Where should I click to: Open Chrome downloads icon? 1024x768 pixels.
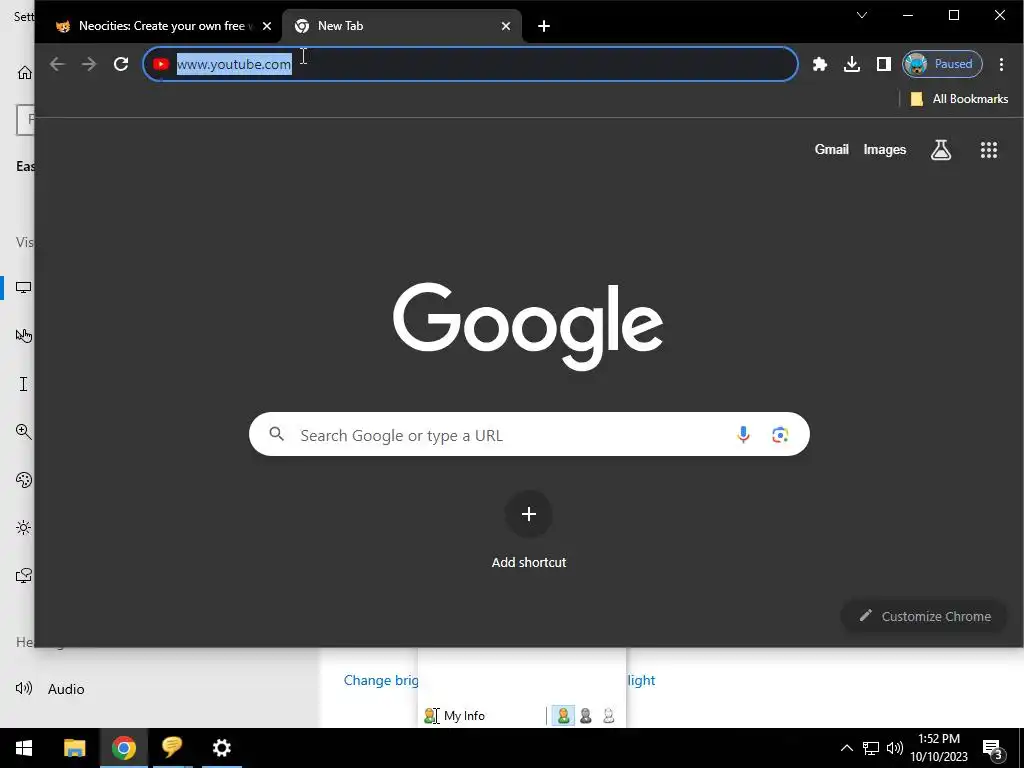852,64
